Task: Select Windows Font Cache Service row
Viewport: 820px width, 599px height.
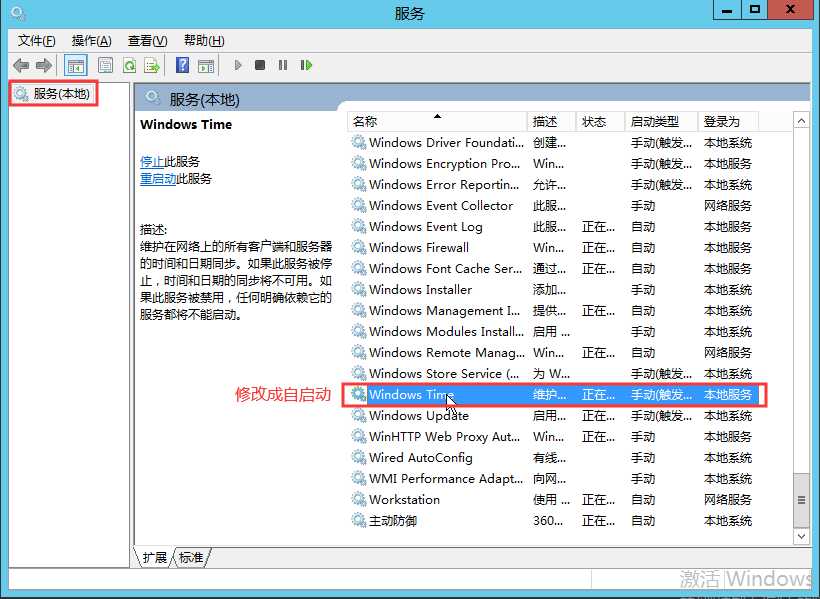Action: point(552,268)
